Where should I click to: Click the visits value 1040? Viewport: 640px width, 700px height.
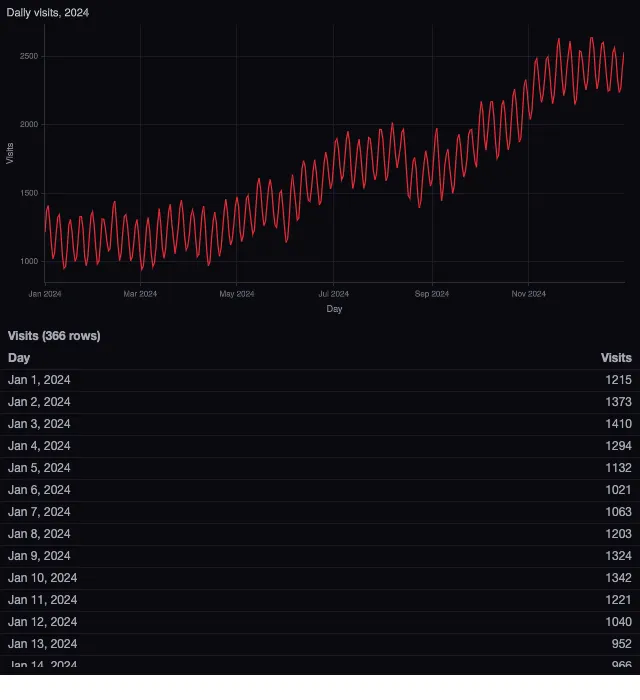618,622
